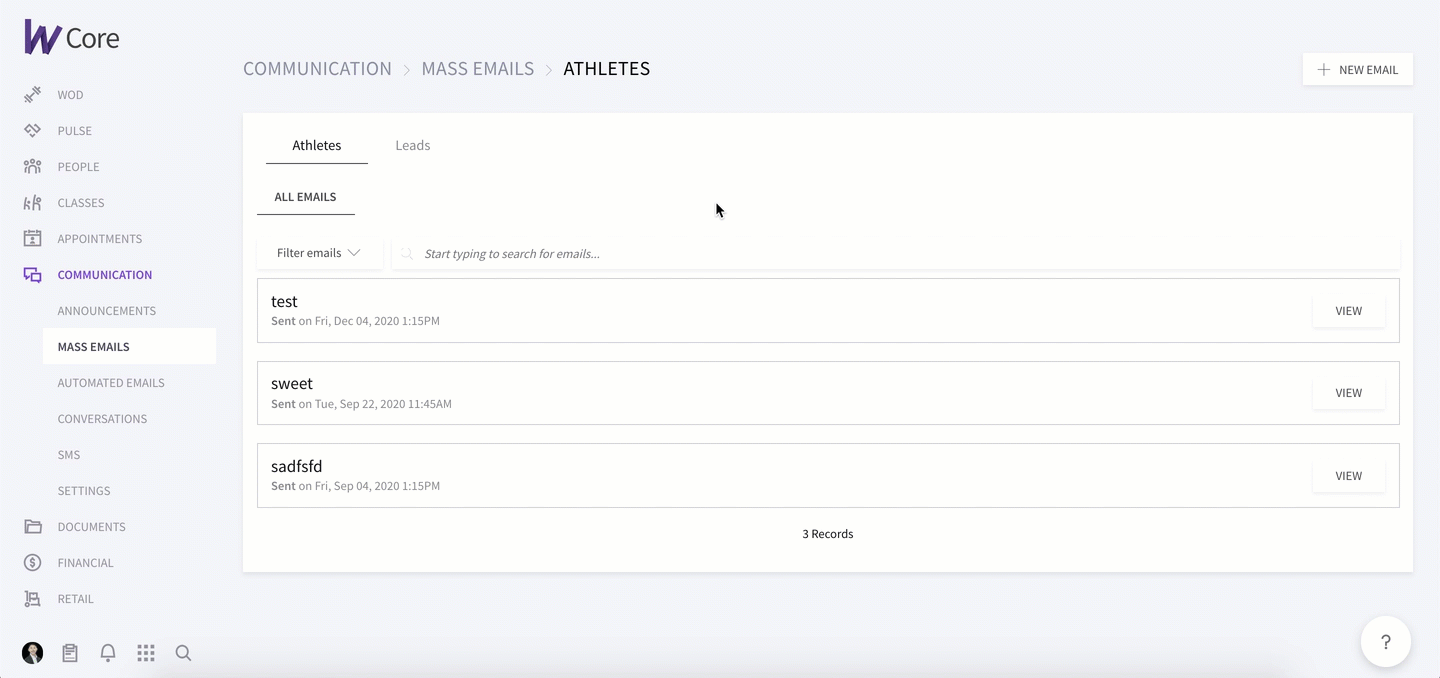Go to Pulse section
The image size is (1440, 678).
[x=75, y=131]
